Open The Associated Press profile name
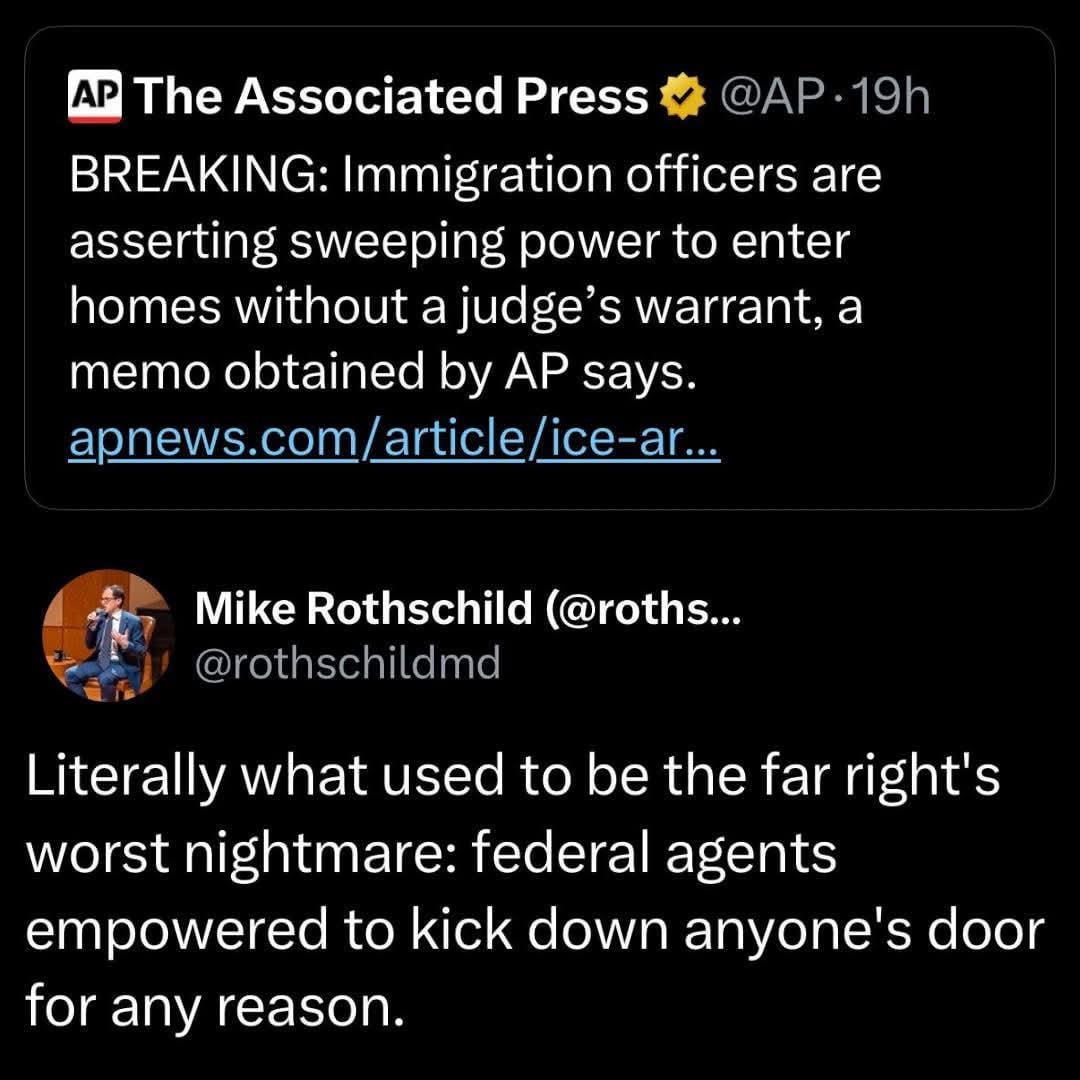The height and width of the screenshot is (1080, 1080). (391, 98)
